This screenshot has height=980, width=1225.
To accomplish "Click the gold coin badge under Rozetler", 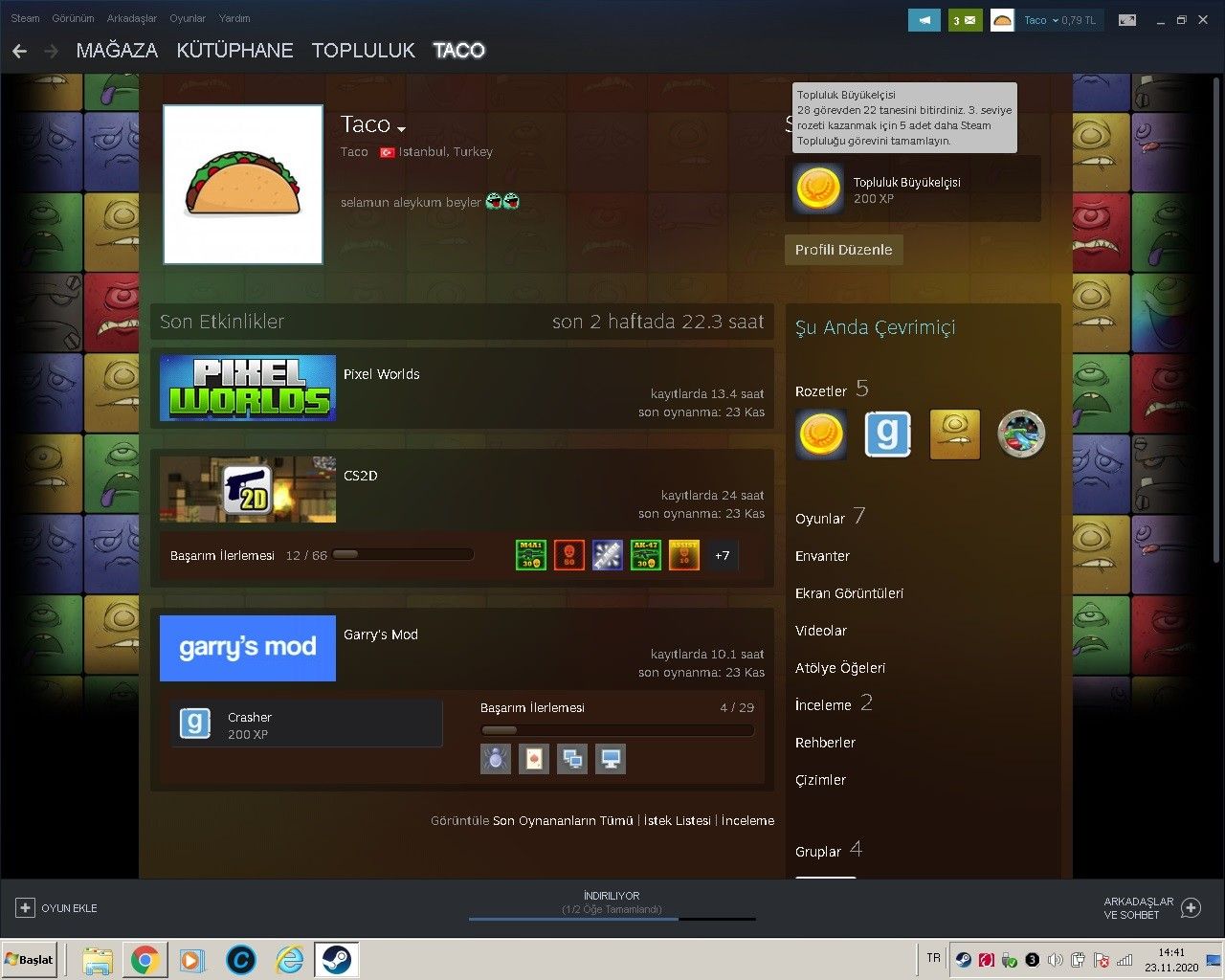I will (820, 434).
